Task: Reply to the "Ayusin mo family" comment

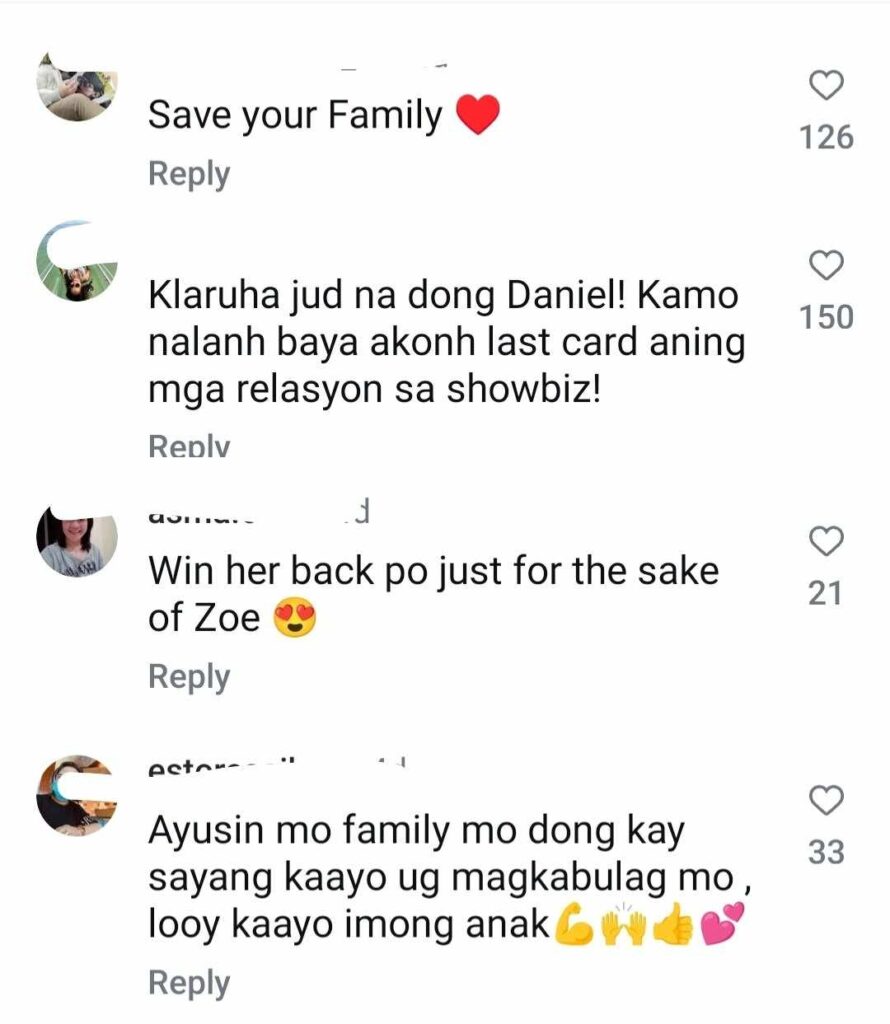Action: [x=189, y=983]
